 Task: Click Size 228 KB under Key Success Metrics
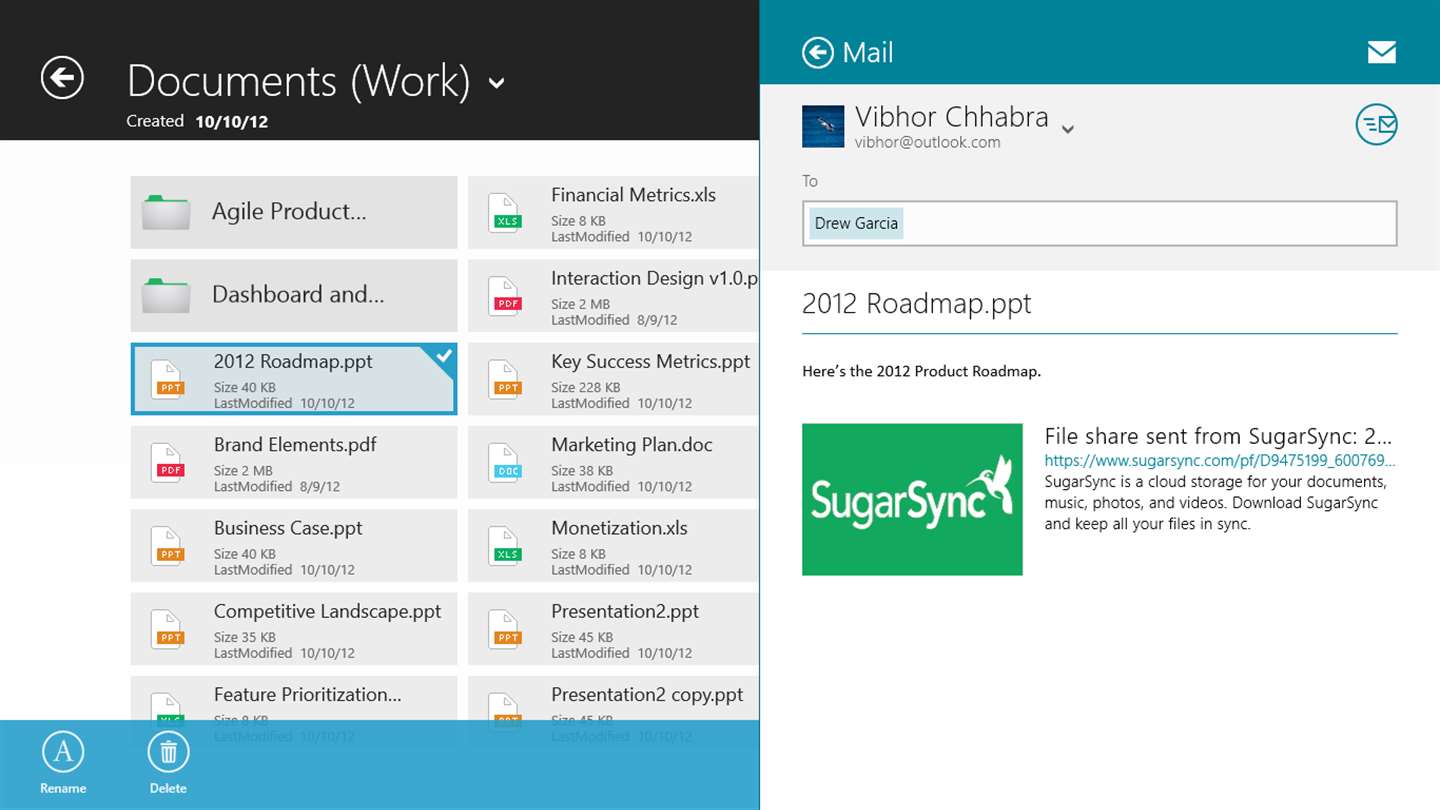pos(586,387)
